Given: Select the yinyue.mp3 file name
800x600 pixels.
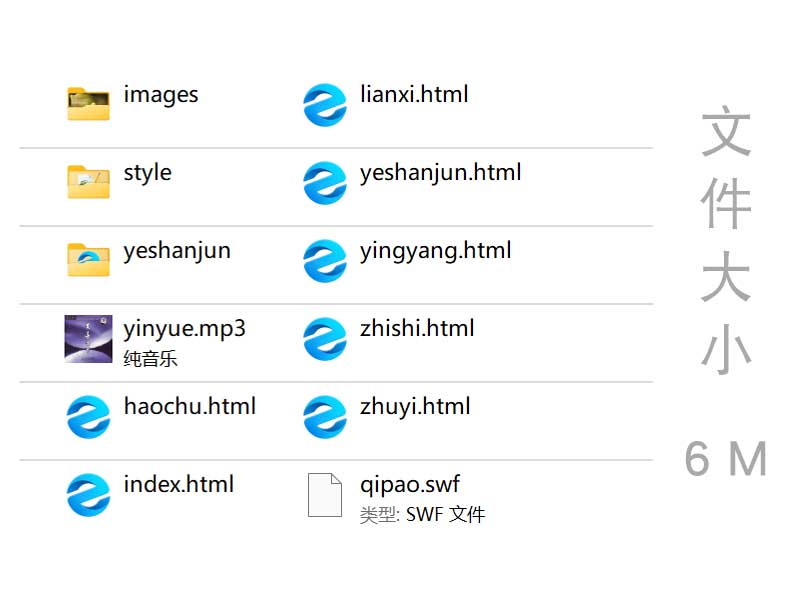Looking at the screenshot, I should click(184, 328).
